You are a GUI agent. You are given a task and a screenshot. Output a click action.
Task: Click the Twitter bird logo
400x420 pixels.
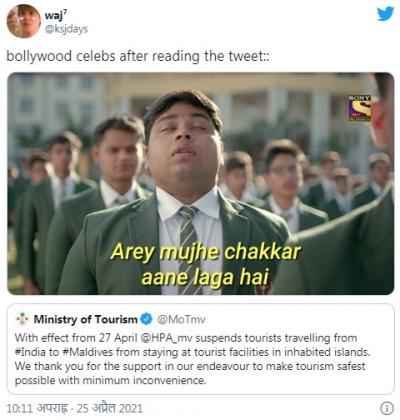point(385,14)
